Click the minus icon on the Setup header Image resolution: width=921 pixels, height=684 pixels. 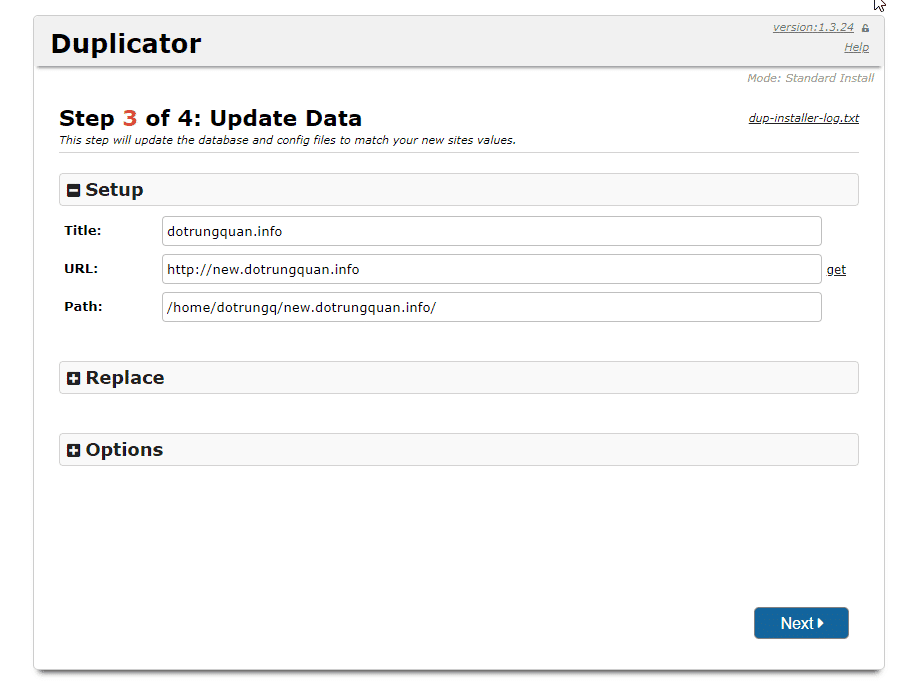click(73, 189)
